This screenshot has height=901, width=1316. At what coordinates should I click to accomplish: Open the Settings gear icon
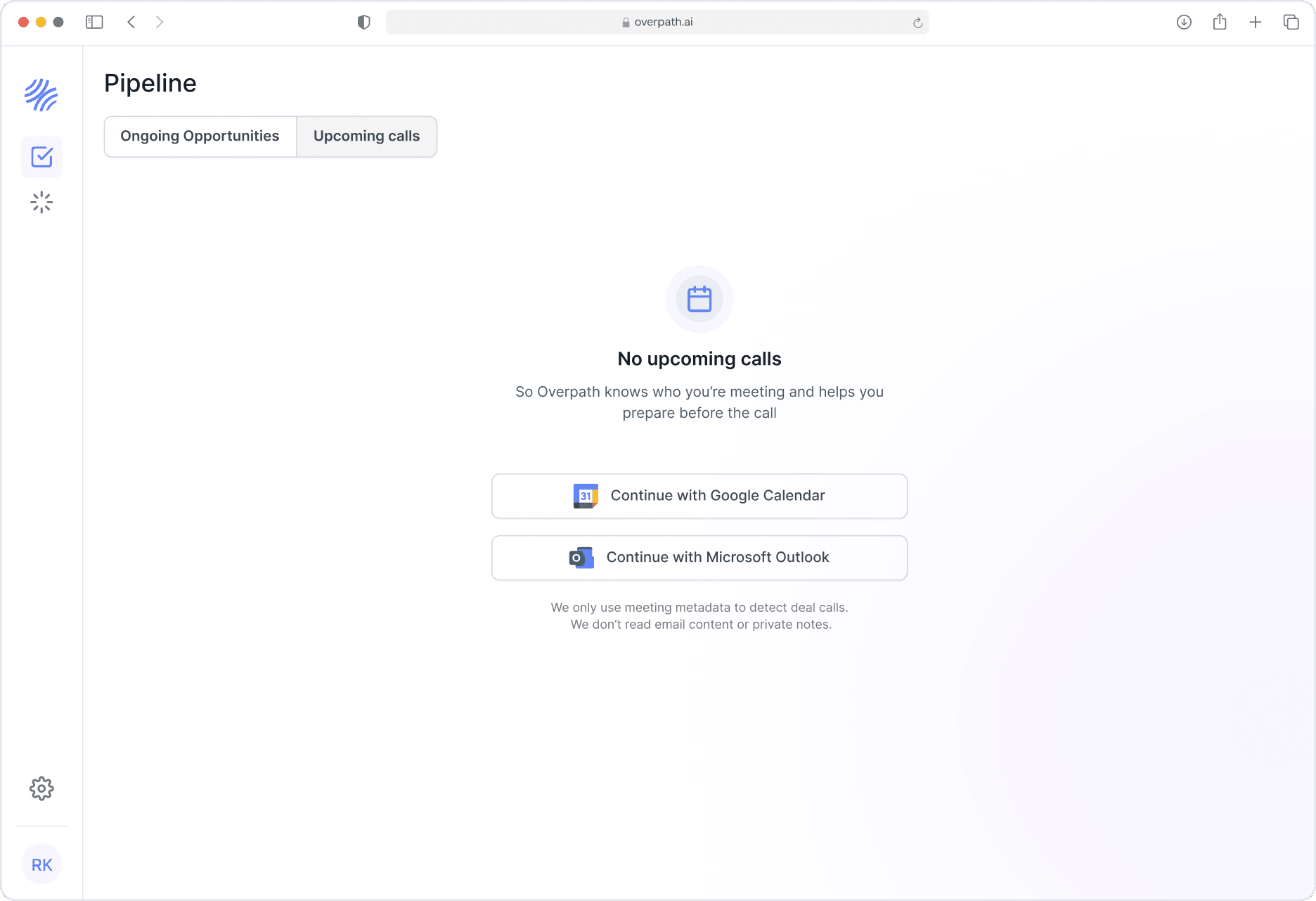tap(41, 788)
